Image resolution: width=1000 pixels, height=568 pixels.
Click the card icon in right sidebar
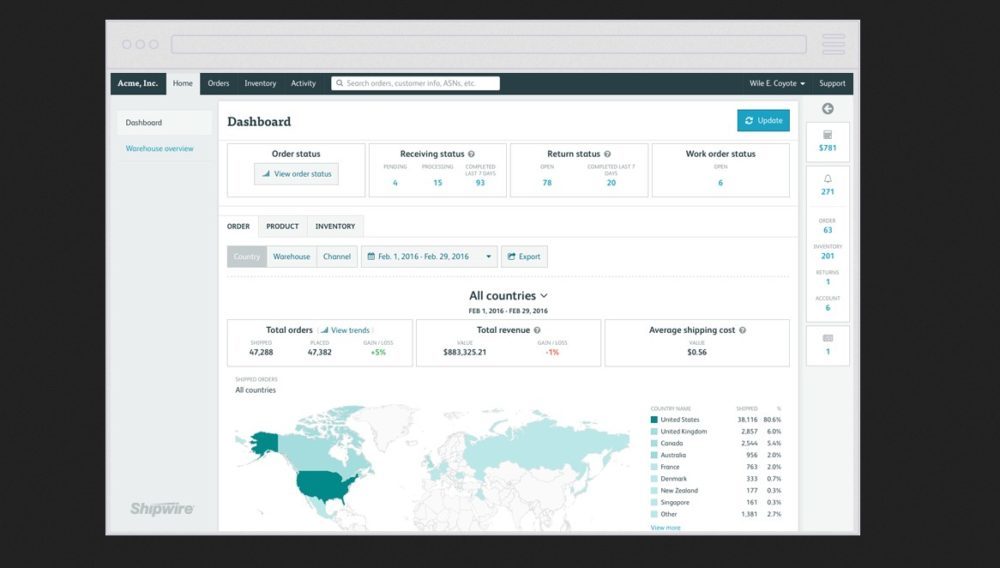tap(827, 338)
